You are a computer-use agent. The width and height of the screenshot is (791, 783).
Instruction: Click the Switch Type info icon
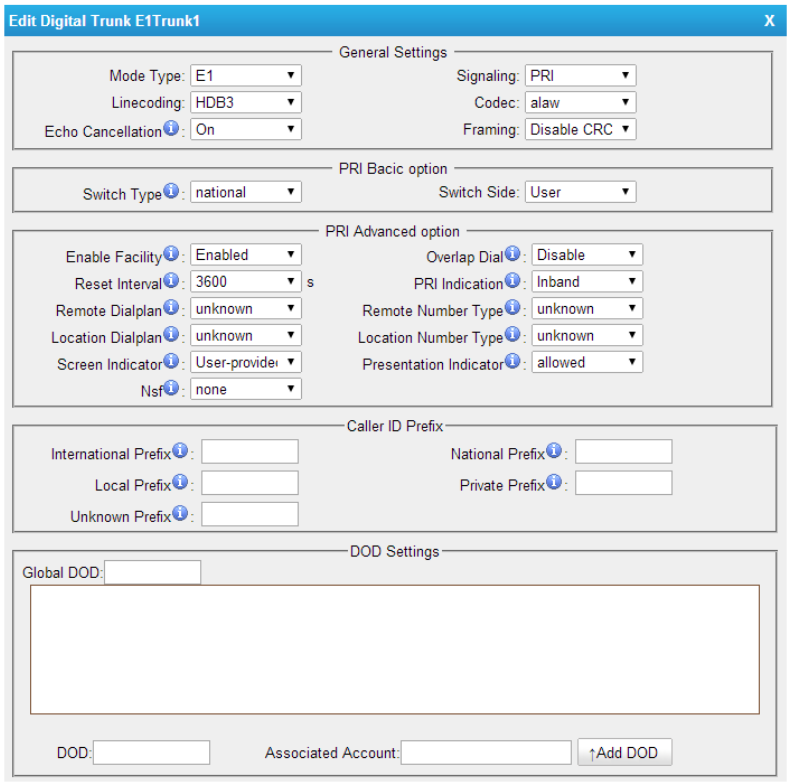coord(171,192)
